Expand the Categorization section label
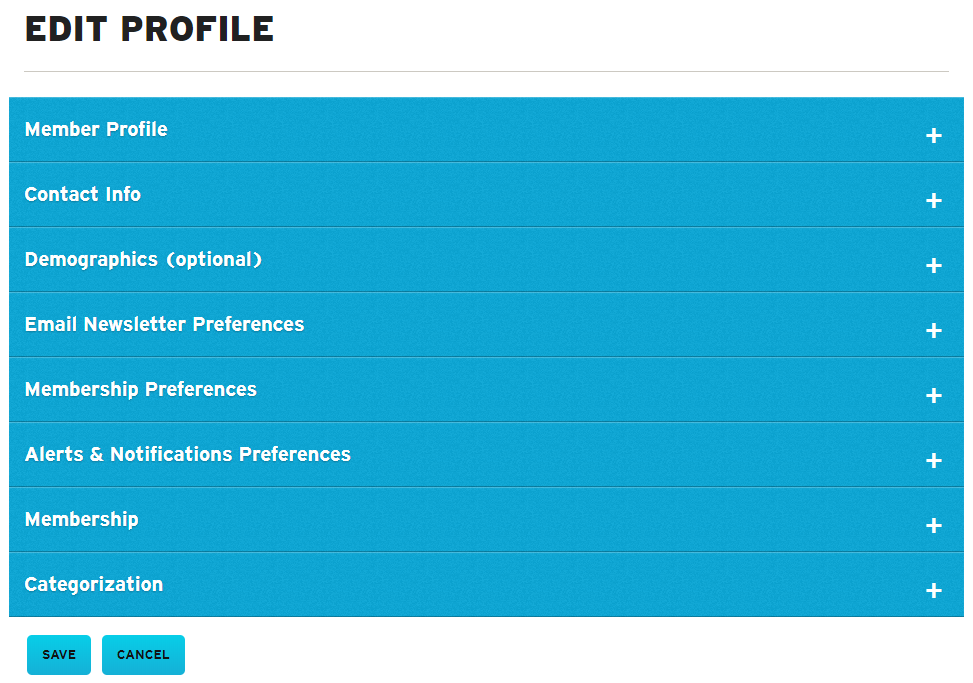 pos(94,584)
